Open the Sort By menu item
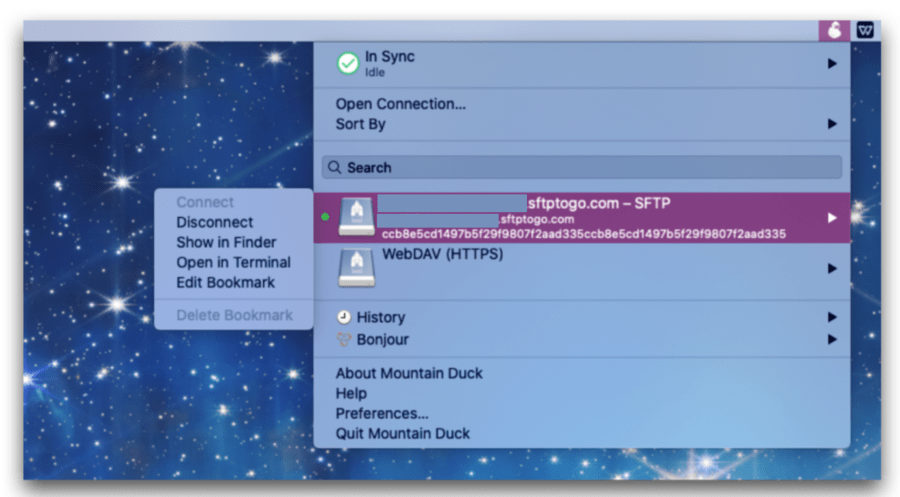 360,124
